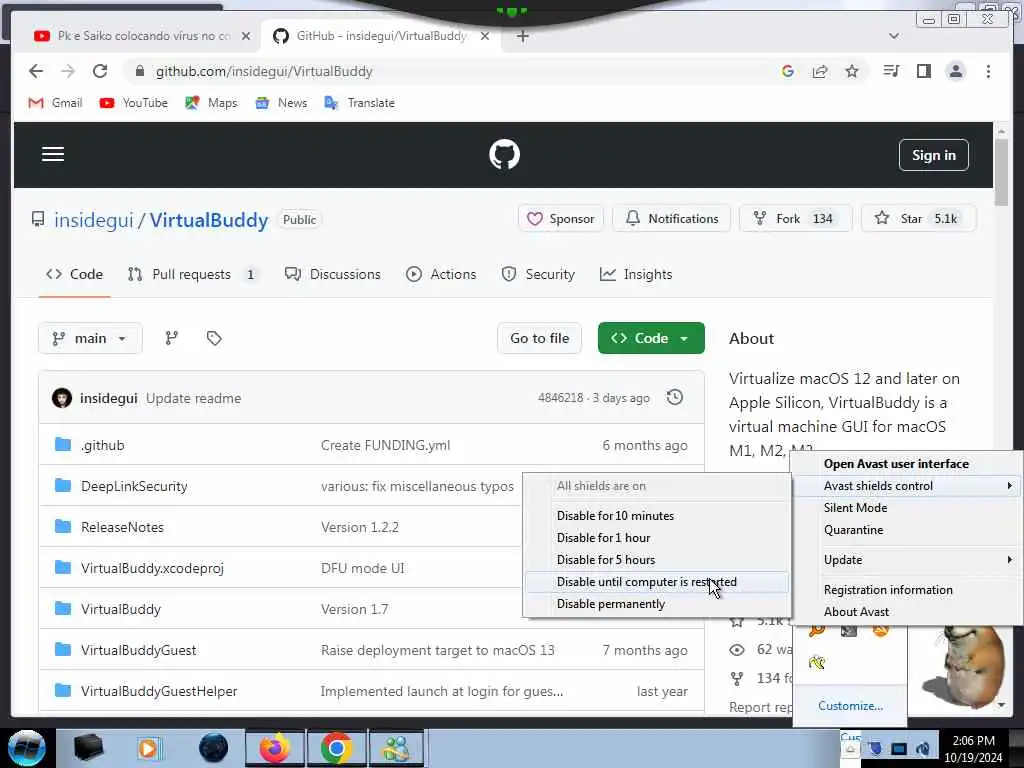Select Disable for 5 hours
The image size is (1024, 768).
click(x=656, y=560)
